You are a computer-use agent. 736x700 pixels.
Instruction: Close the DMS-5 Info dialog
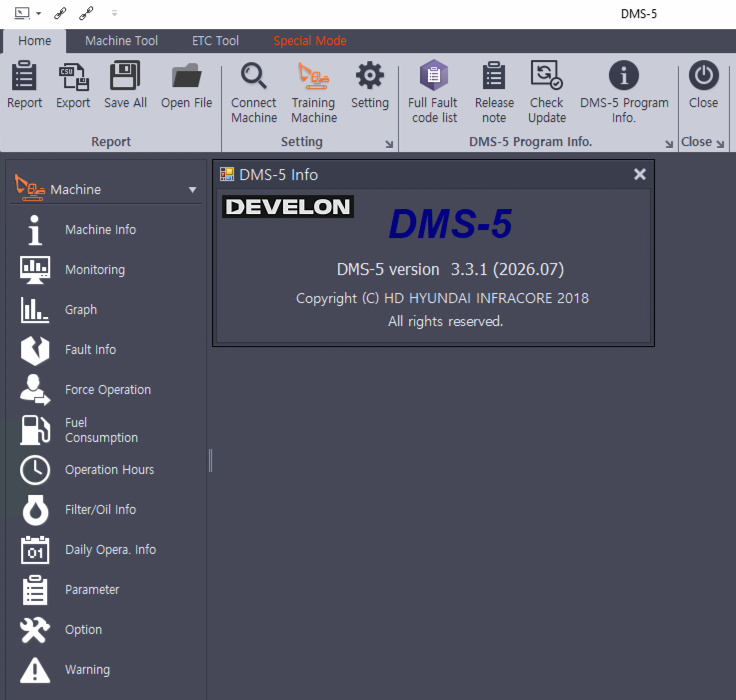coord(640,174)
